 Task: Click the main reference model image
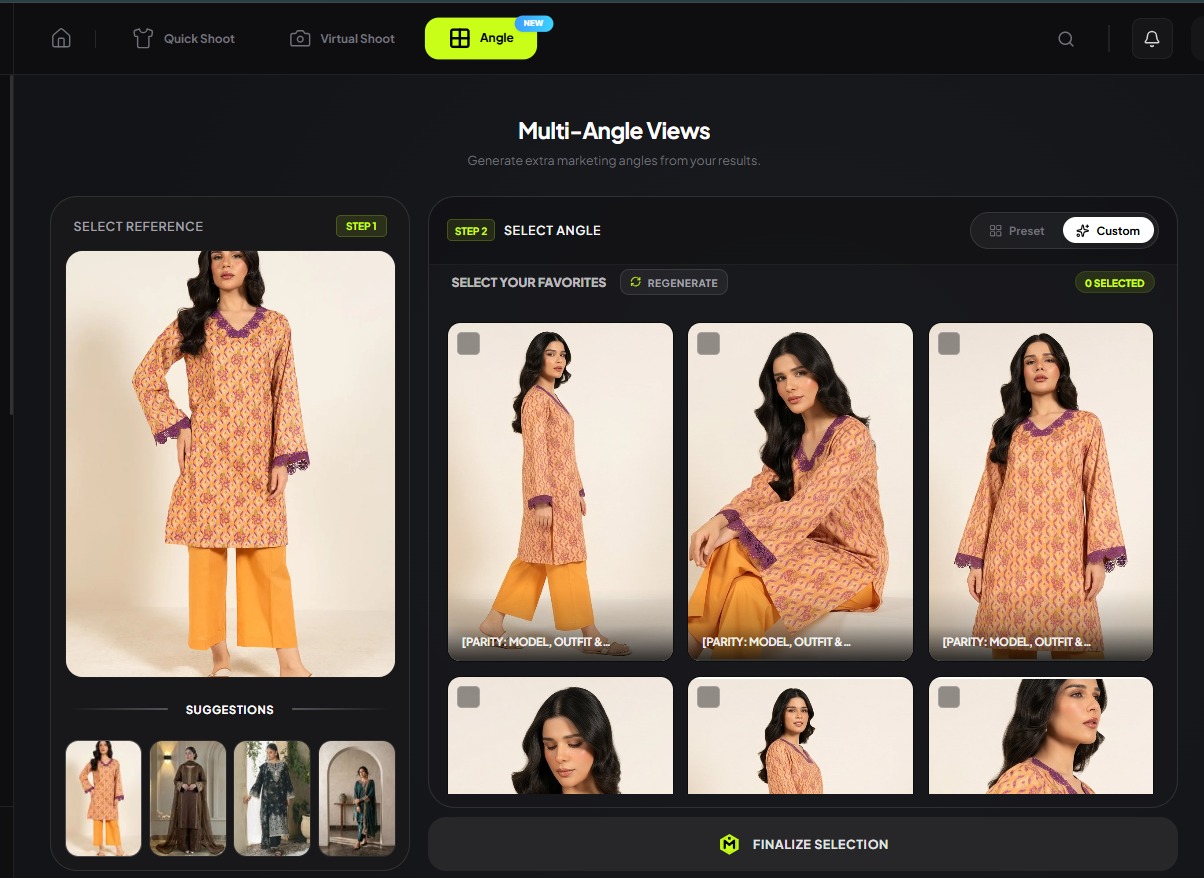pos(230,463)
